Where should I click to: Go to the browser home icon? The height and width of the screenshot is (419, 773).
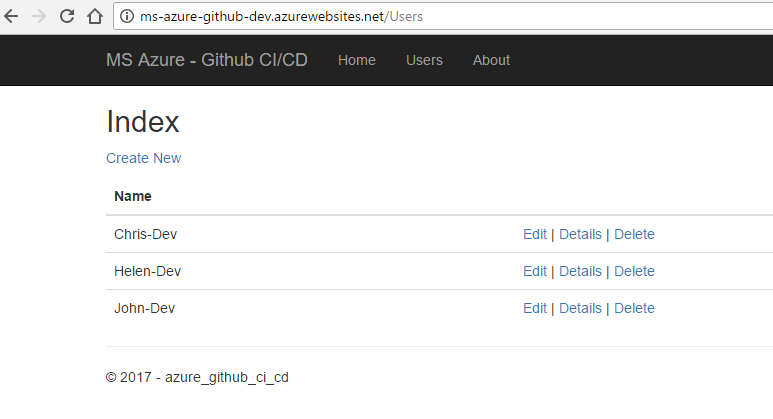95,16
